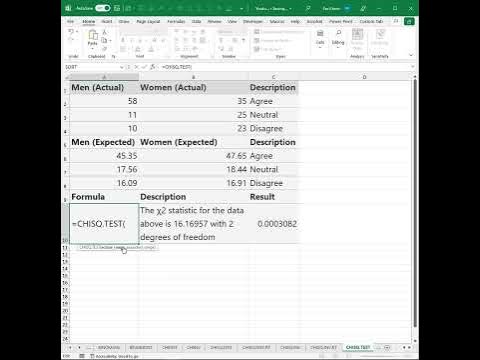This screenshot has width=480, height=360.
Task: Click the macro recording icon in status bar
Action: click(x=82, y=356)
